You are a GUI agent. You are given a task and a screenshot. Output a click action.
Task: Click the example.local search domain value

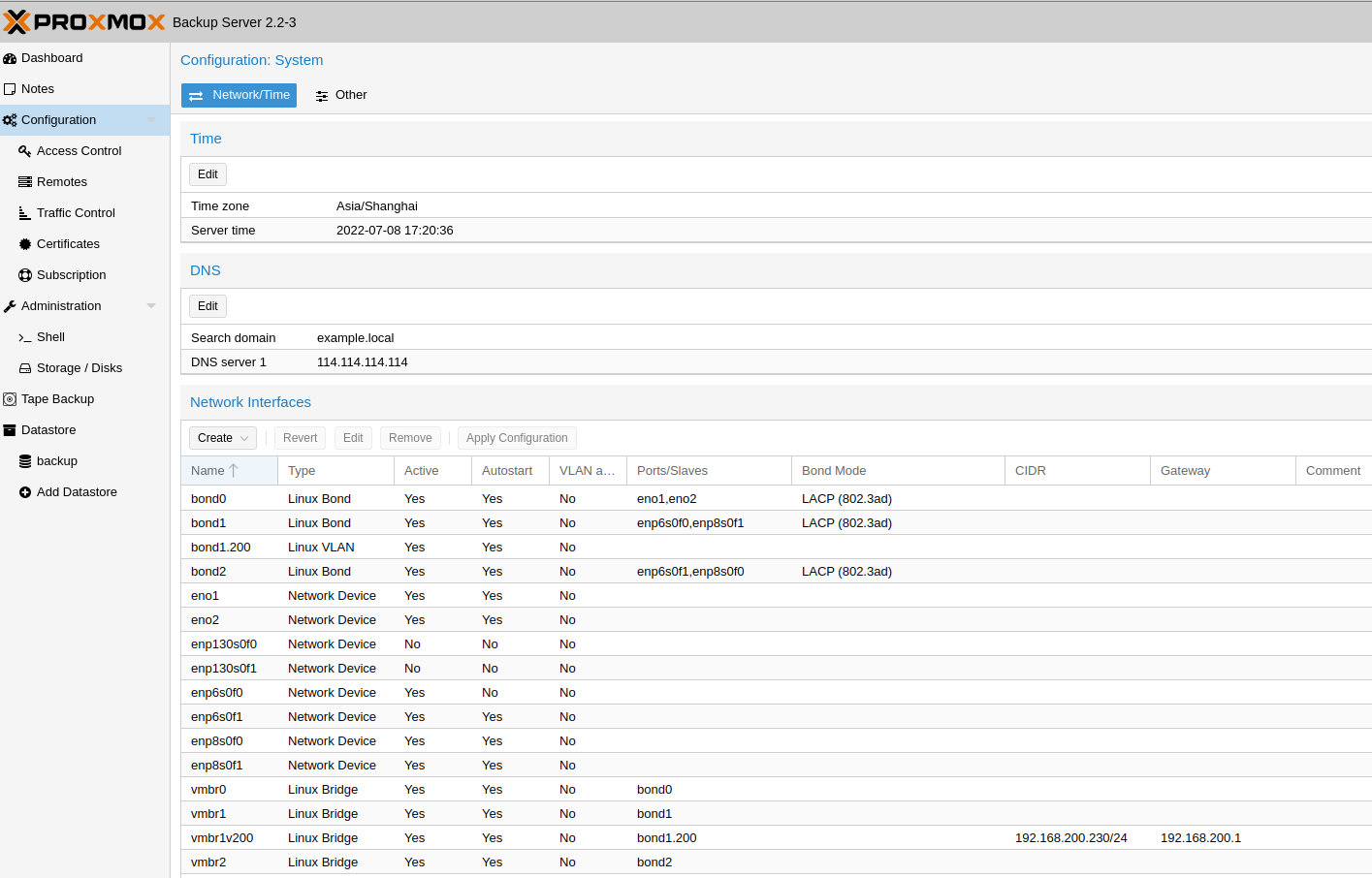coord(356,338)
